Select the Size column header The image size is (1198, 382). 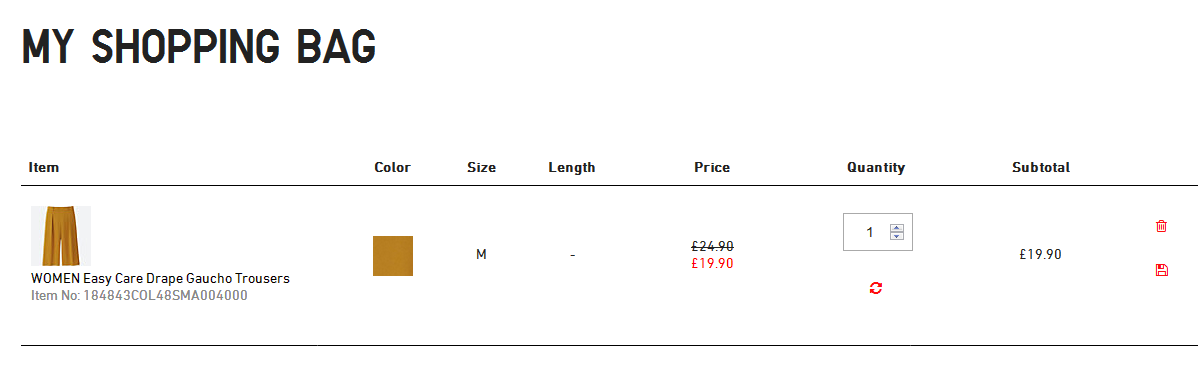481,167
